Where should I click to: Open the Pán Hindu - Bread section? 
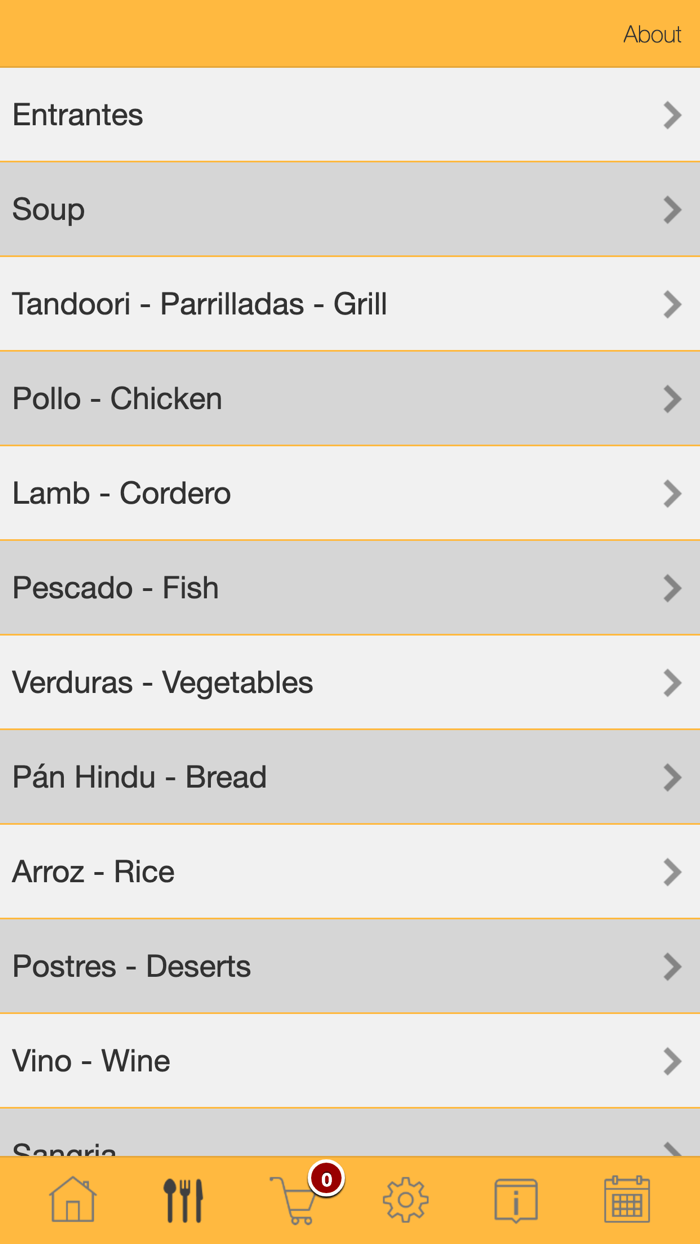[x=350, y=777]
